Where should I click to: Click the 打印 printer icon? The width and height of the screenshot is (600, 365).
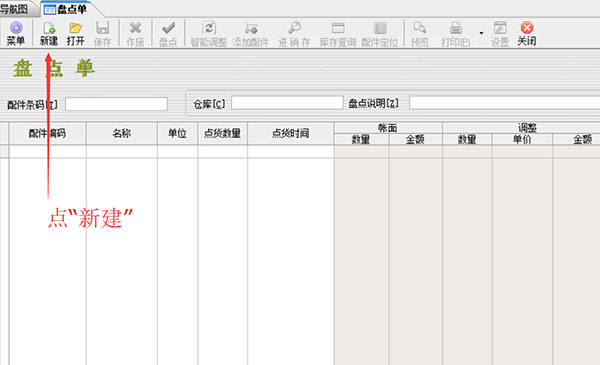455,28
